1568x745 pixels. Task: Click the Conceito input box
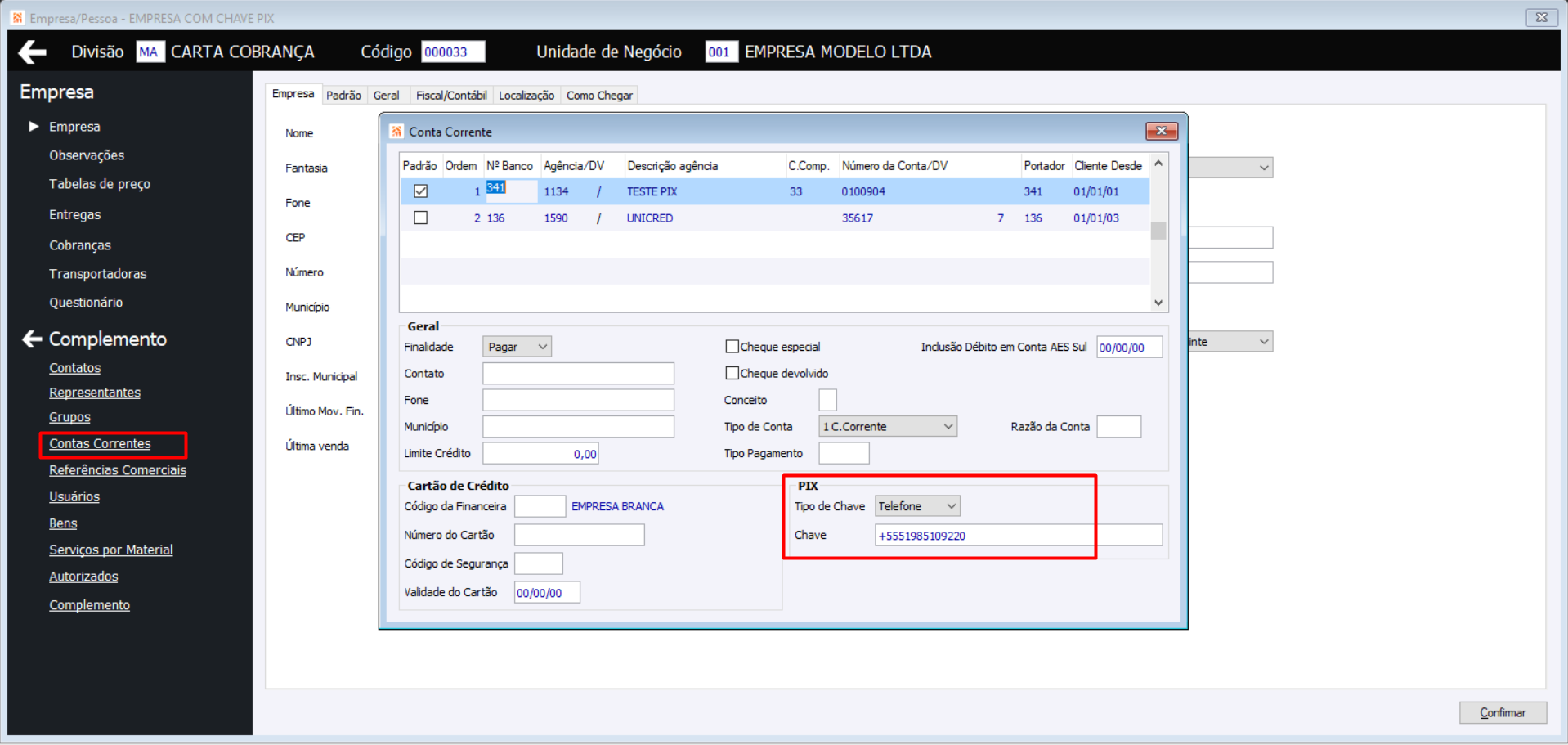[827, 400]
